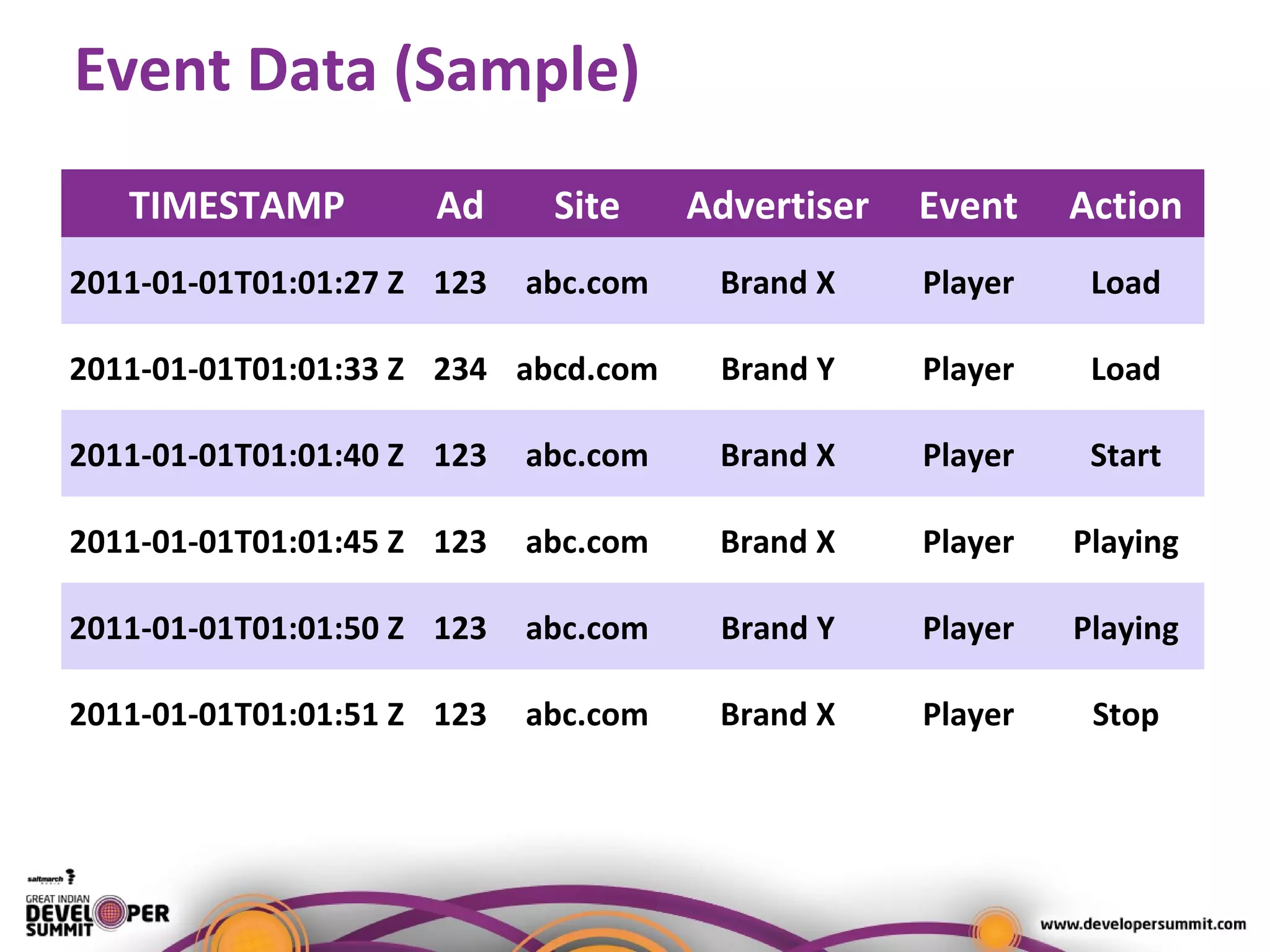This screenshot has height=952, width=1270.
Task: Click Ad 123 in the 01:01:27 row
Action: [460, 283]
